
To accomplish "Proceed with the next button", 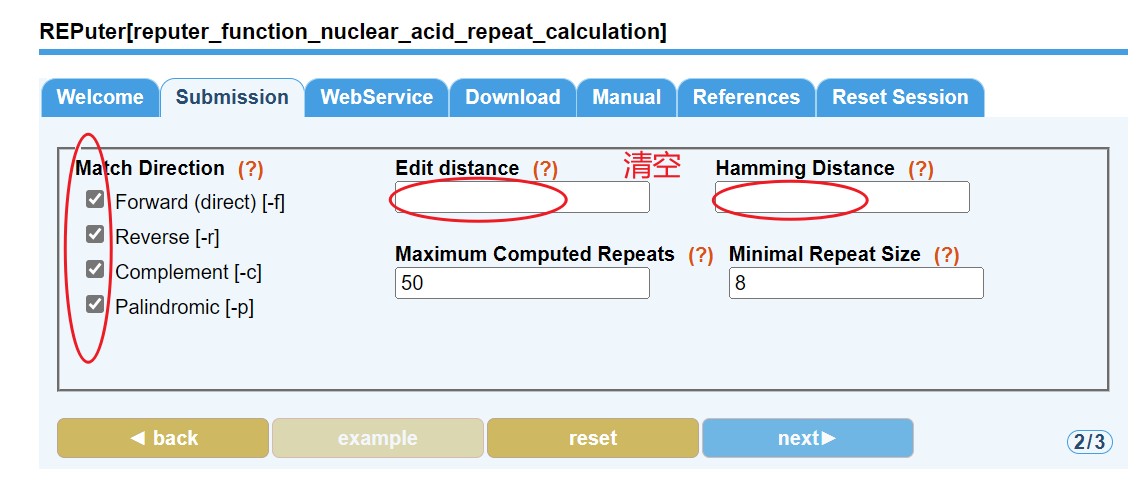I will pyautogui.click(x=807, y=438).
